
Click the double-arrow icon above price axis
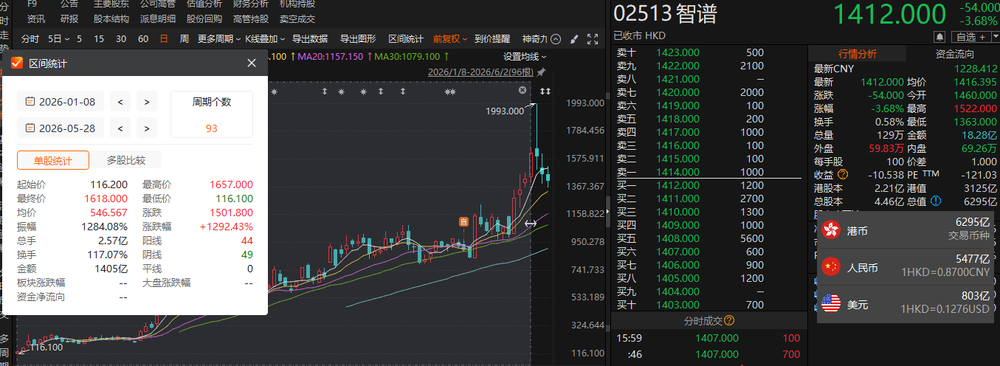(x=545, y=91)
